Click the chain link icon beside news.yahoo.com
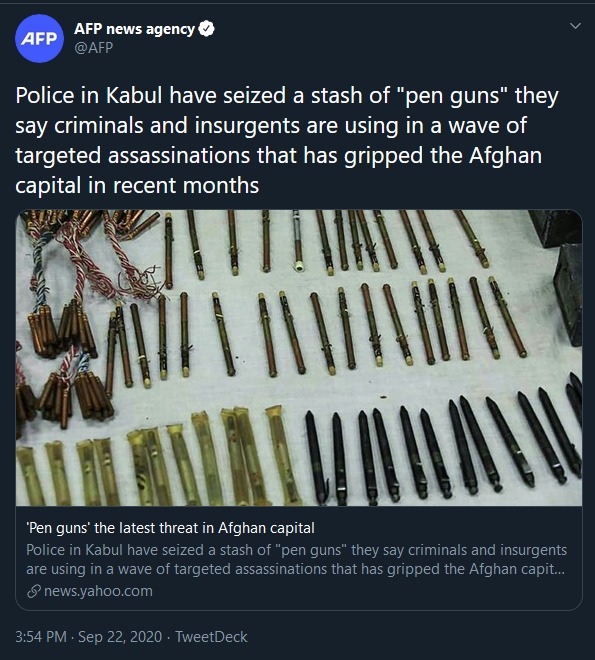 point(34,591)
